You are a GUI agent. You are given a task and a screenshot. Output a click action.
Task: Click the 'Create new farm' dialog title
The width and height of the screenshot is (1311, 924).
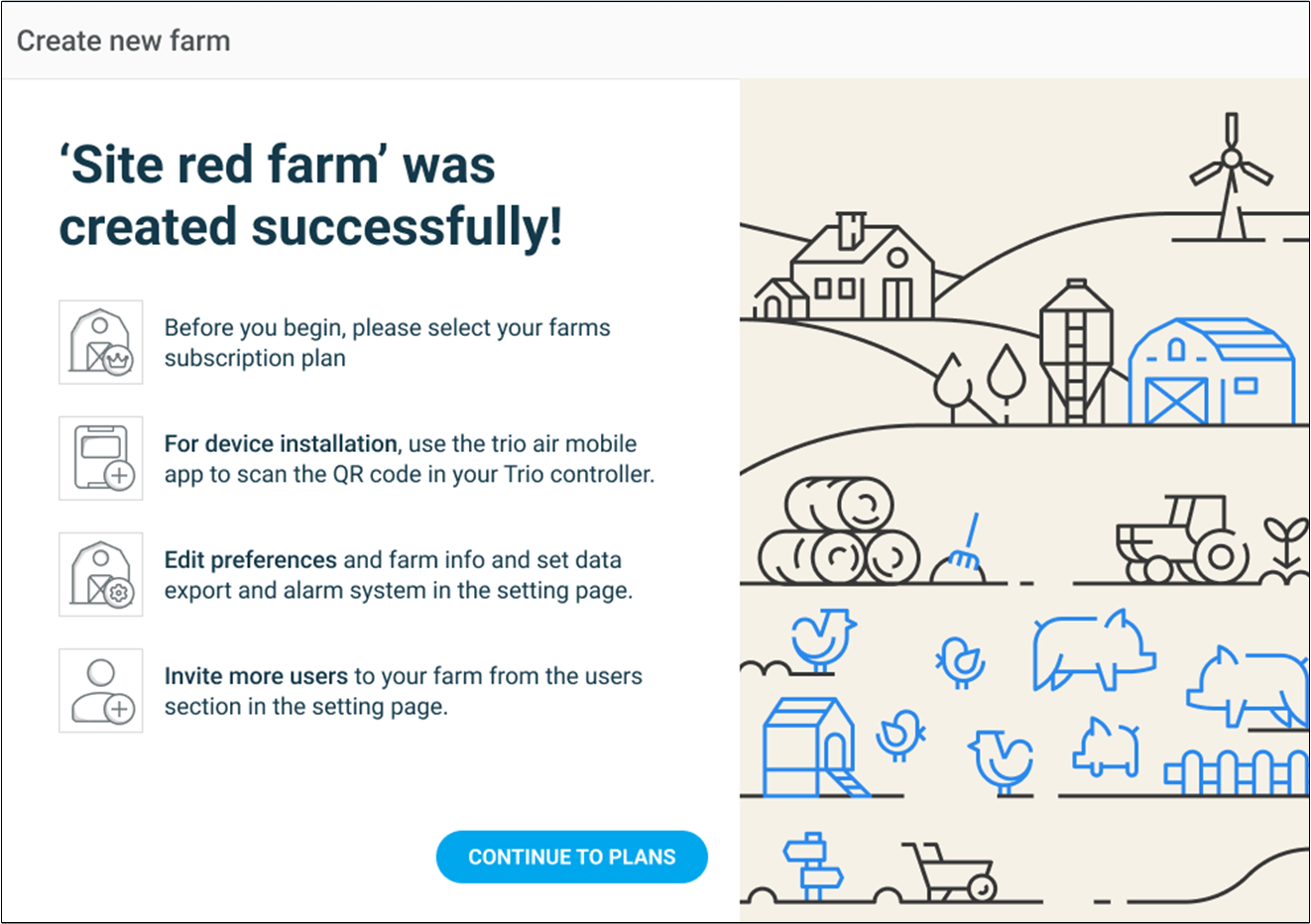(x=124, y=41)
